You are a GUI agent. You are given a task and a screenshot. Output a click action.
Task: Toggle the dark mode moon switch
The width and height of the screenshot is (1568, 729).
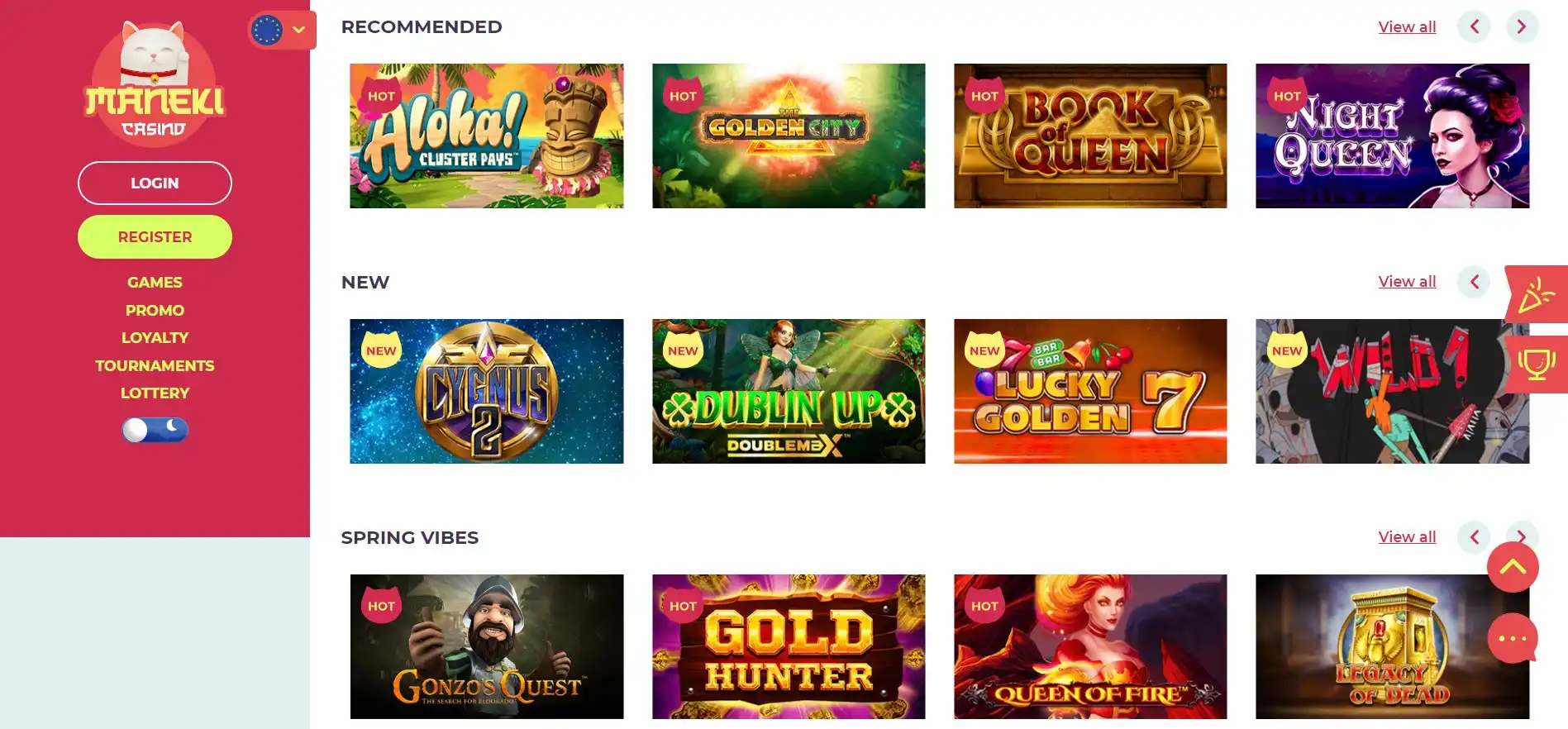155,430
